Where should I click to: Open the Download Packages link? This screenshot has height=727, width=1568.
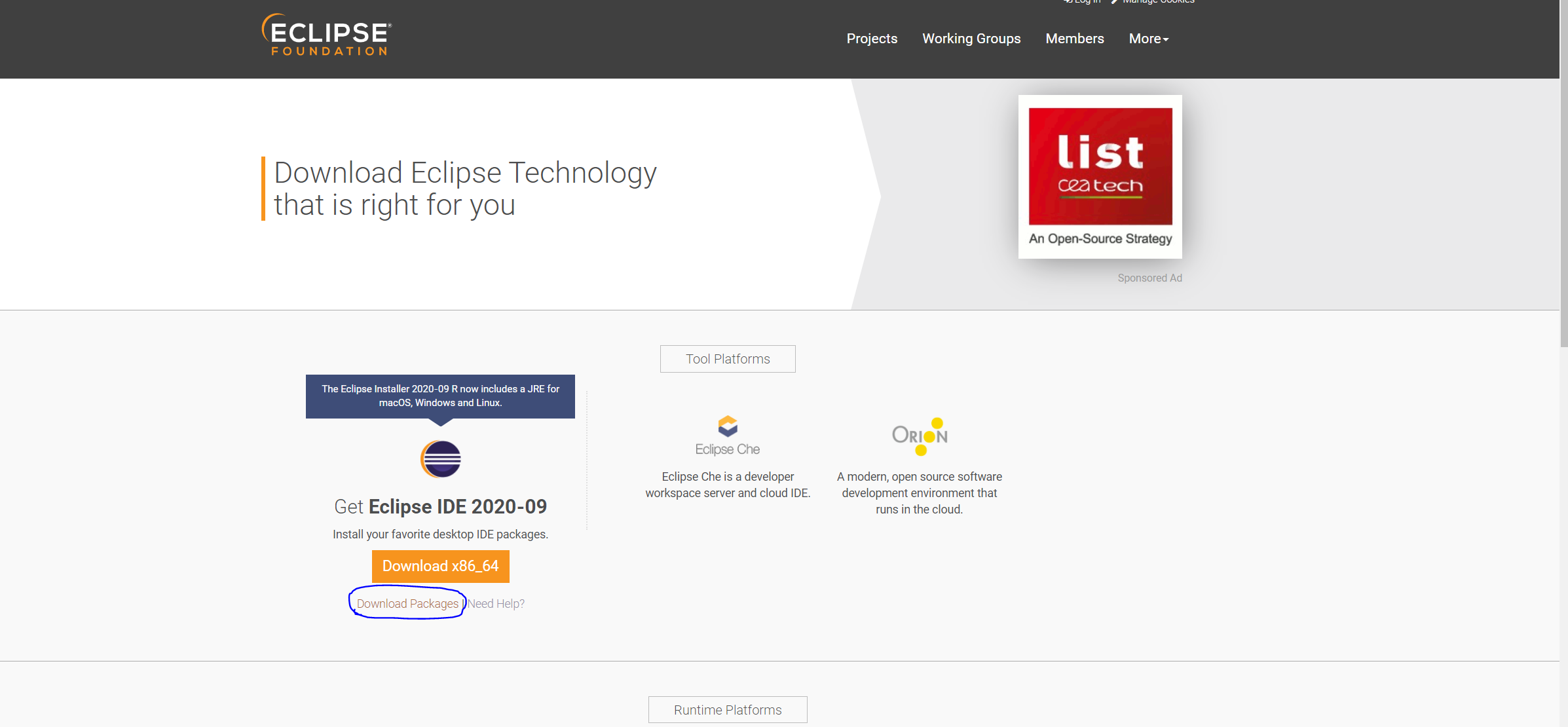pos(407,603)
